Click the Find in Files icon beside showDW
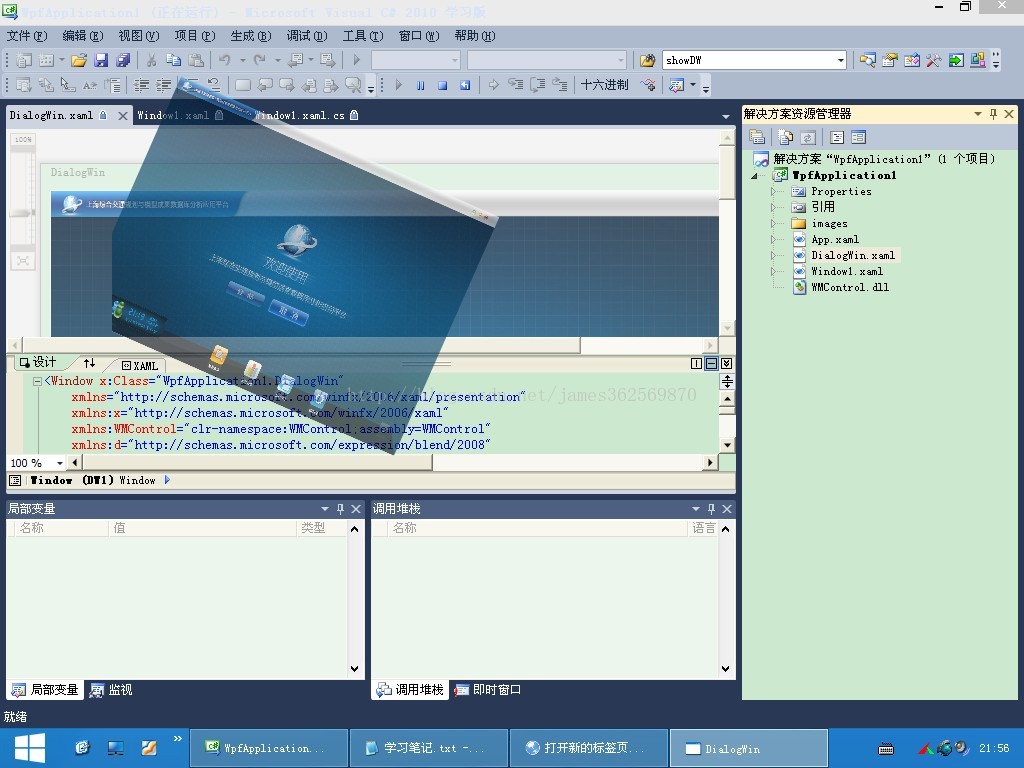The height and width of the screenshot is (768, 1024). (x=647, y=60)
